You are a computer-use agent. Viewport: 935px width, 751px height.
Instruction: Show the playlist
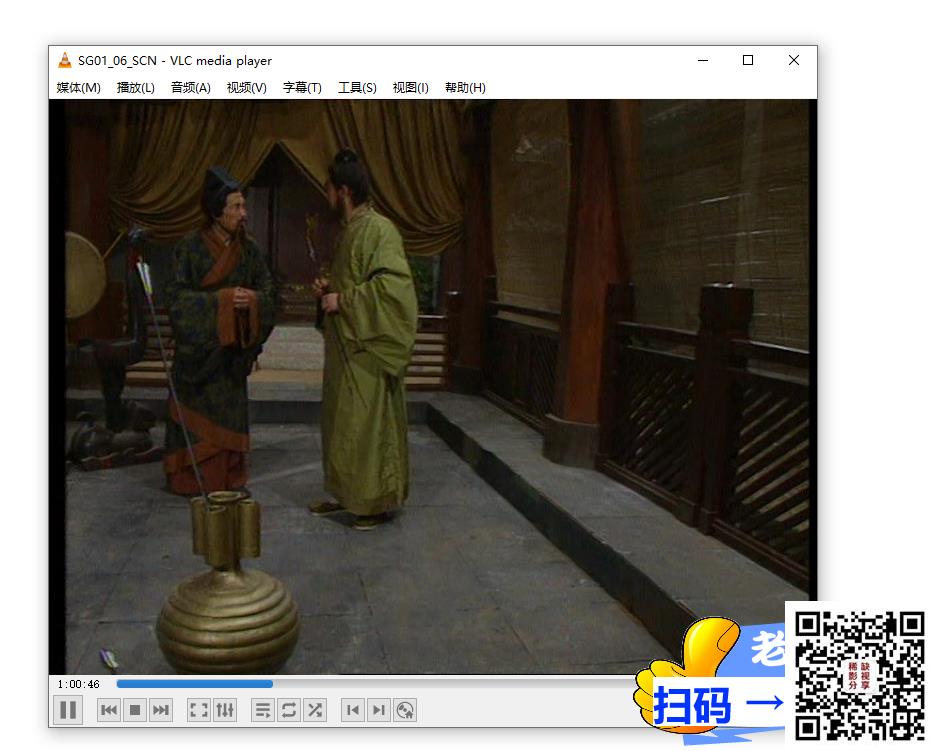pos(262,710)
